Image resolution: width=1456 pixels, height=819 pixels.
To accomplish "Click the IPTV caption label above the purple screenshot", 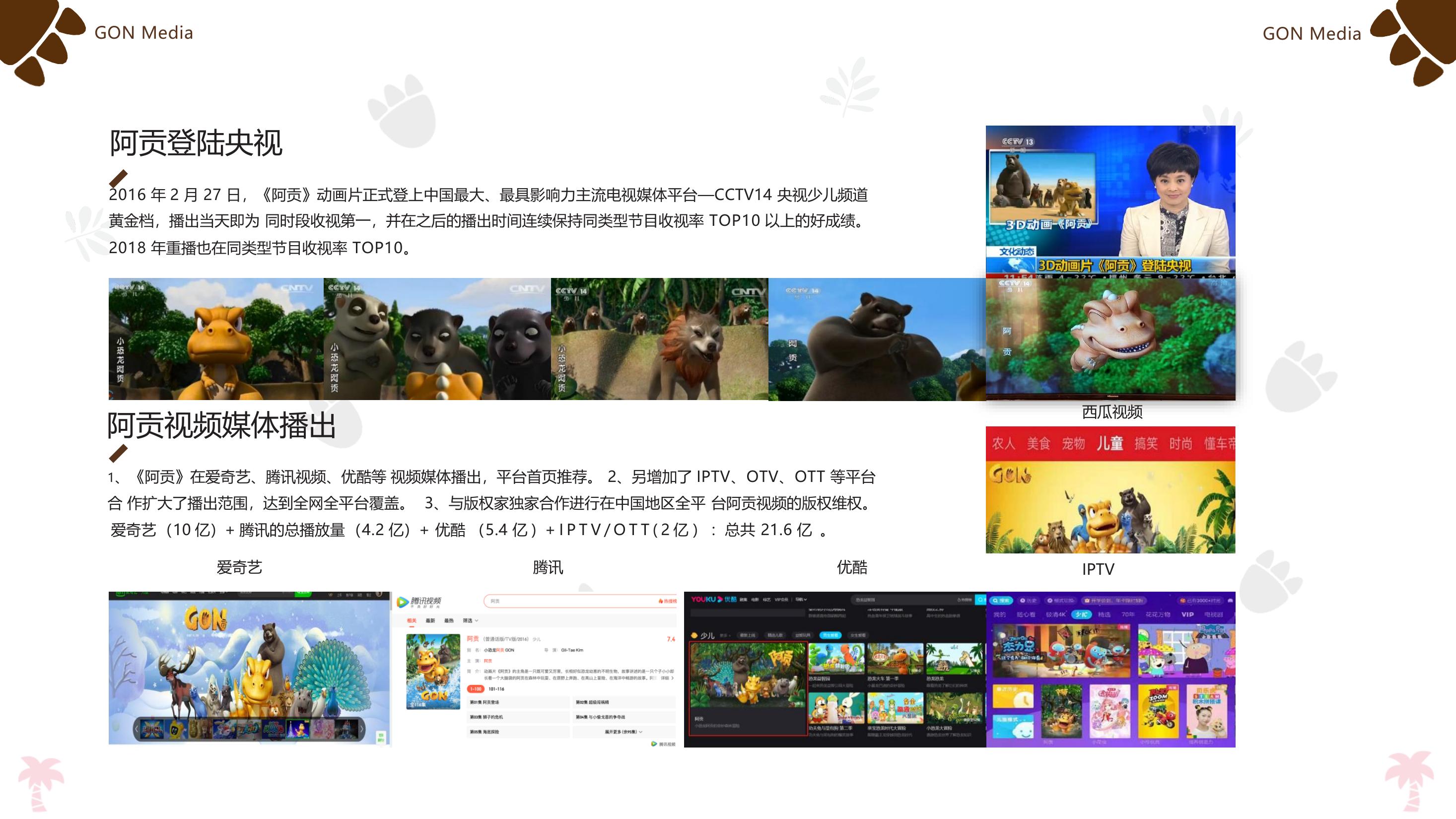I will click(1098, 569).
